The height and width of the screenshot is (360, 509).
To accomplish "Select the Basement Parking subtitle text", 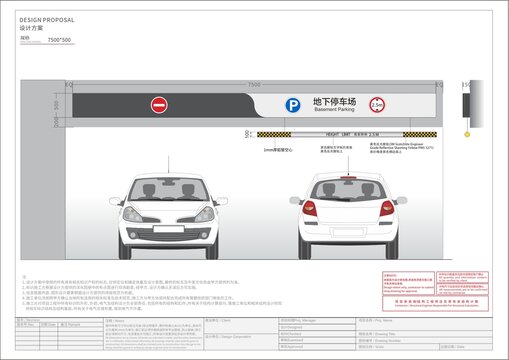I will point(334,109).
